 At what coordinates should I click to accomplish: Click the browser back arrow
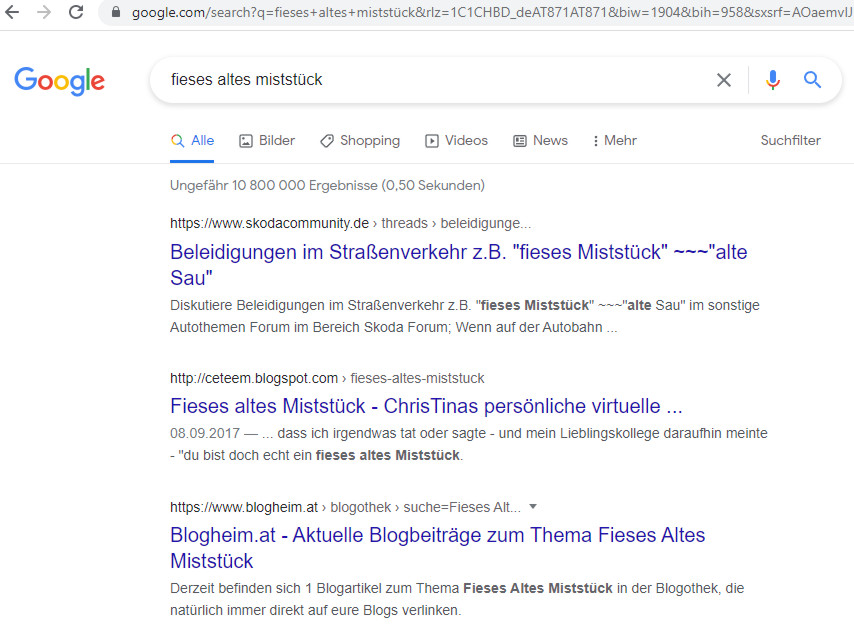13,13
